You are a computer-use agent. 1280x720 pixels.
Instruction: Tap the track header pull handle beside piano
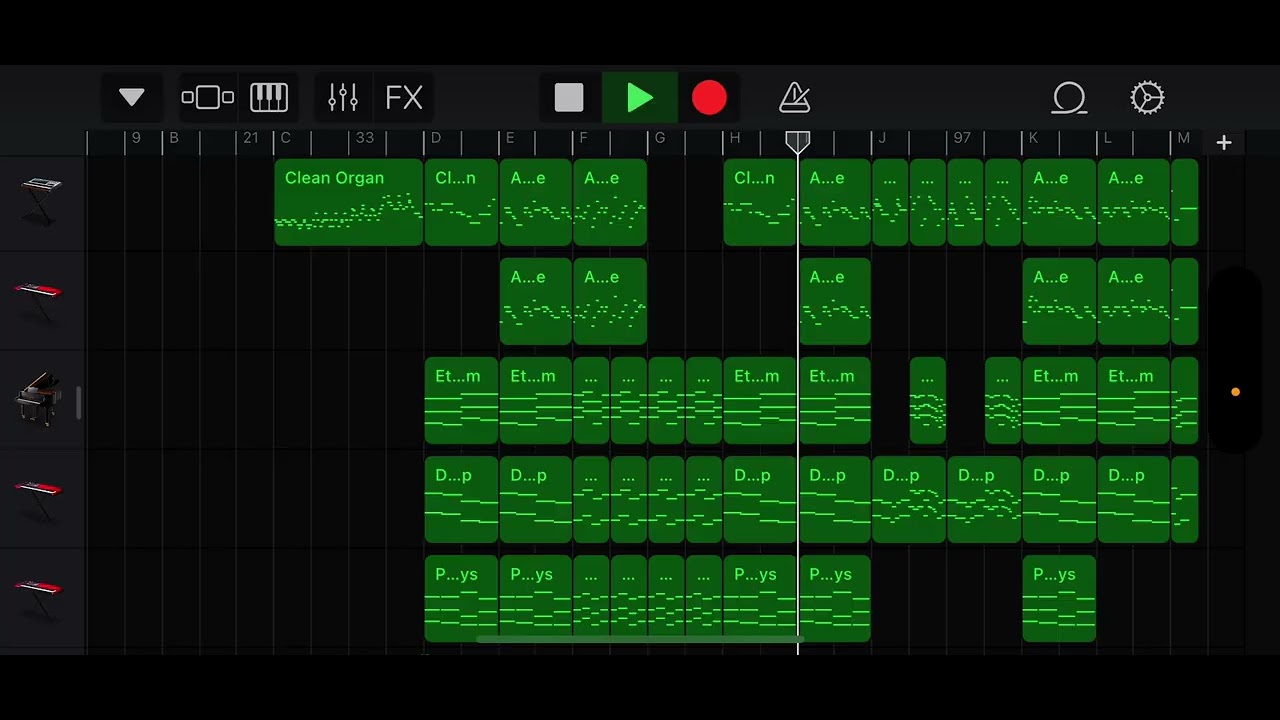[x=78, y=402]
